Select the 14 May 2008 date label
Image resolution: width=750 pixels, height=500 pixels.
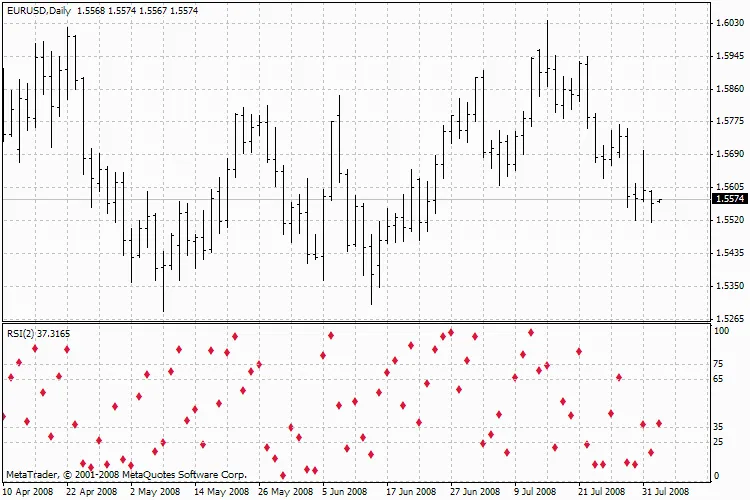coord(221,492)
